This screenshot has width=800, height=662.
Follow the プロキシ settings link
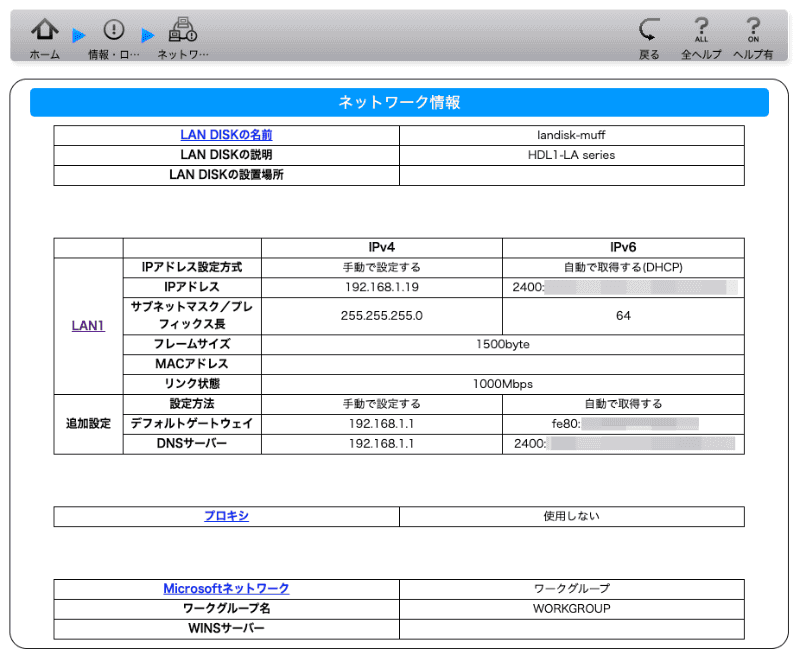click(226, 516)
